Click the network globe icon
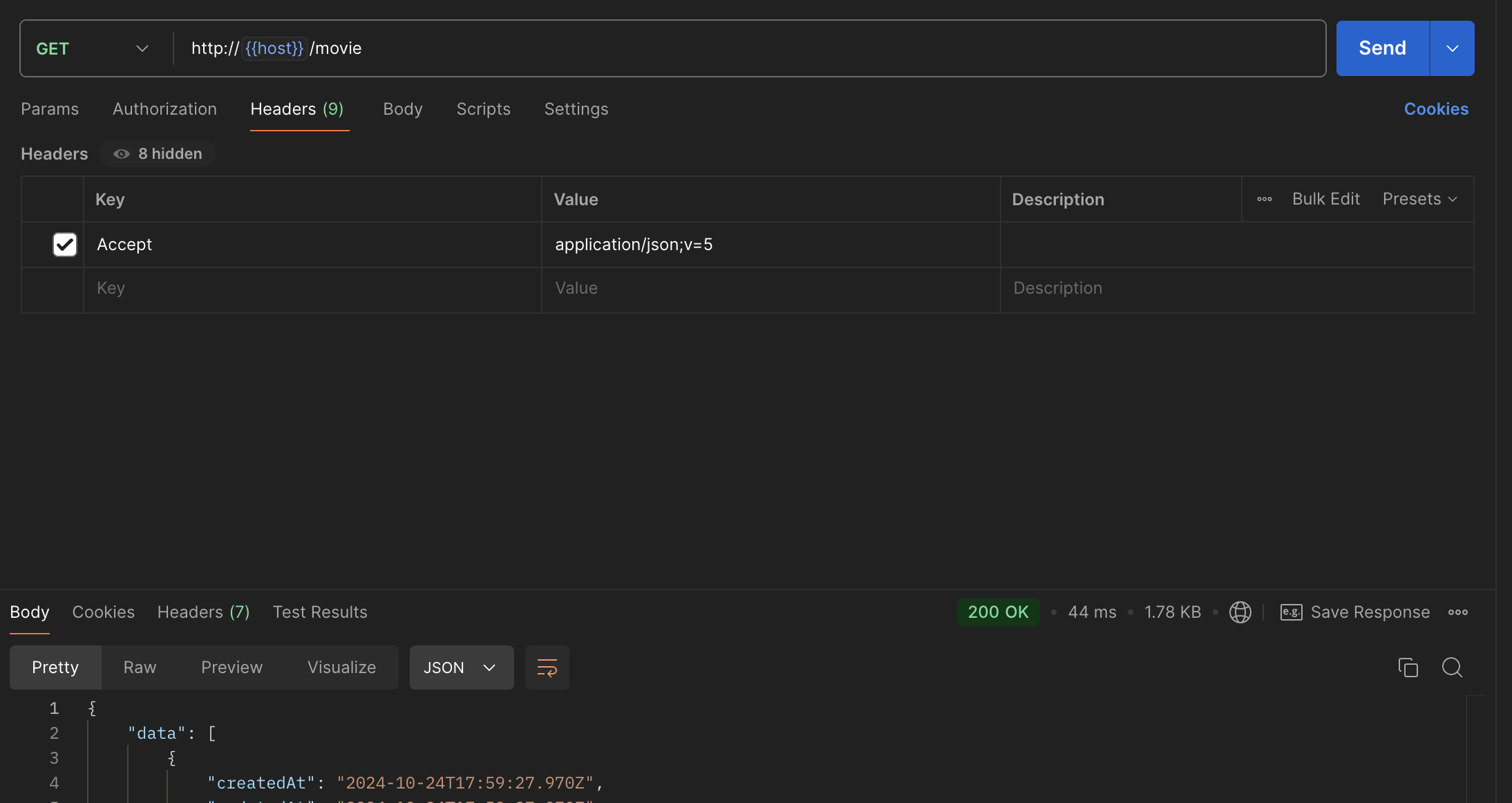Screen dimensions: 1512x803 pos(1240,612)
